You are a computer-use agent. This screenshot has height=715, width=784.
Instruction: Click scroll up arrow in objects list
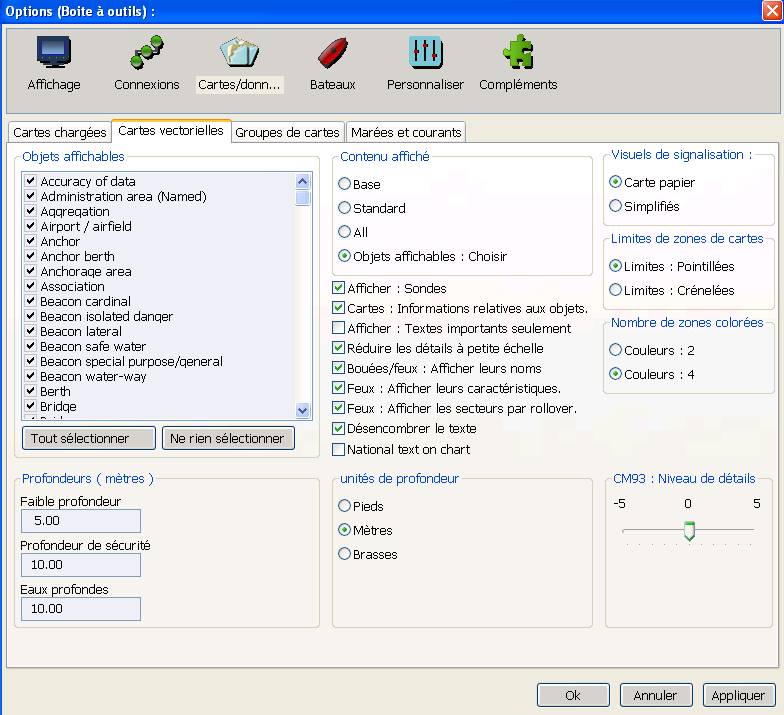(x=303, y=181)
